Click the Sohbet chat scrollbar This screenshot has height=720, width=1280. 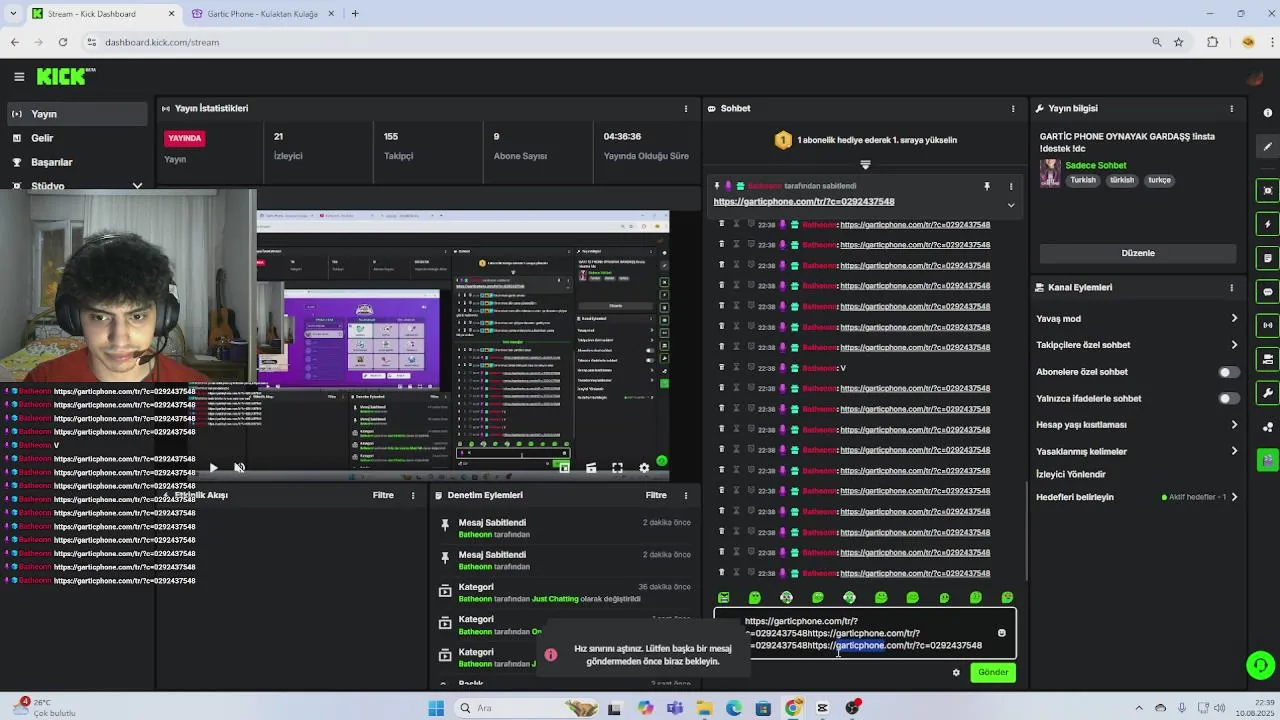(1026, 530)
